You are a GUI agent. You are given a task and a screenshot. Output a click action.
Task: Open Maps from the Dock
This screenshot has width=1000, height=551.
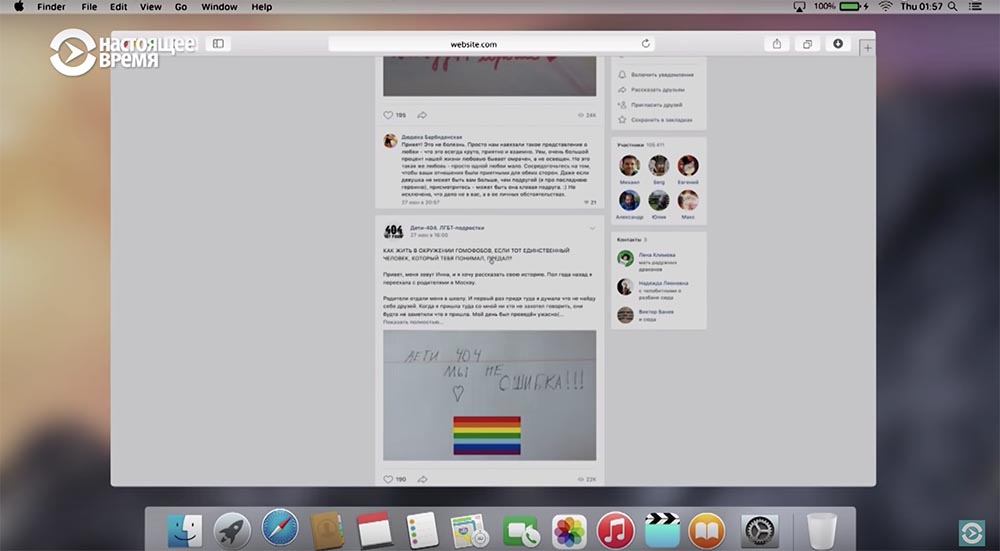click(469, 531)
